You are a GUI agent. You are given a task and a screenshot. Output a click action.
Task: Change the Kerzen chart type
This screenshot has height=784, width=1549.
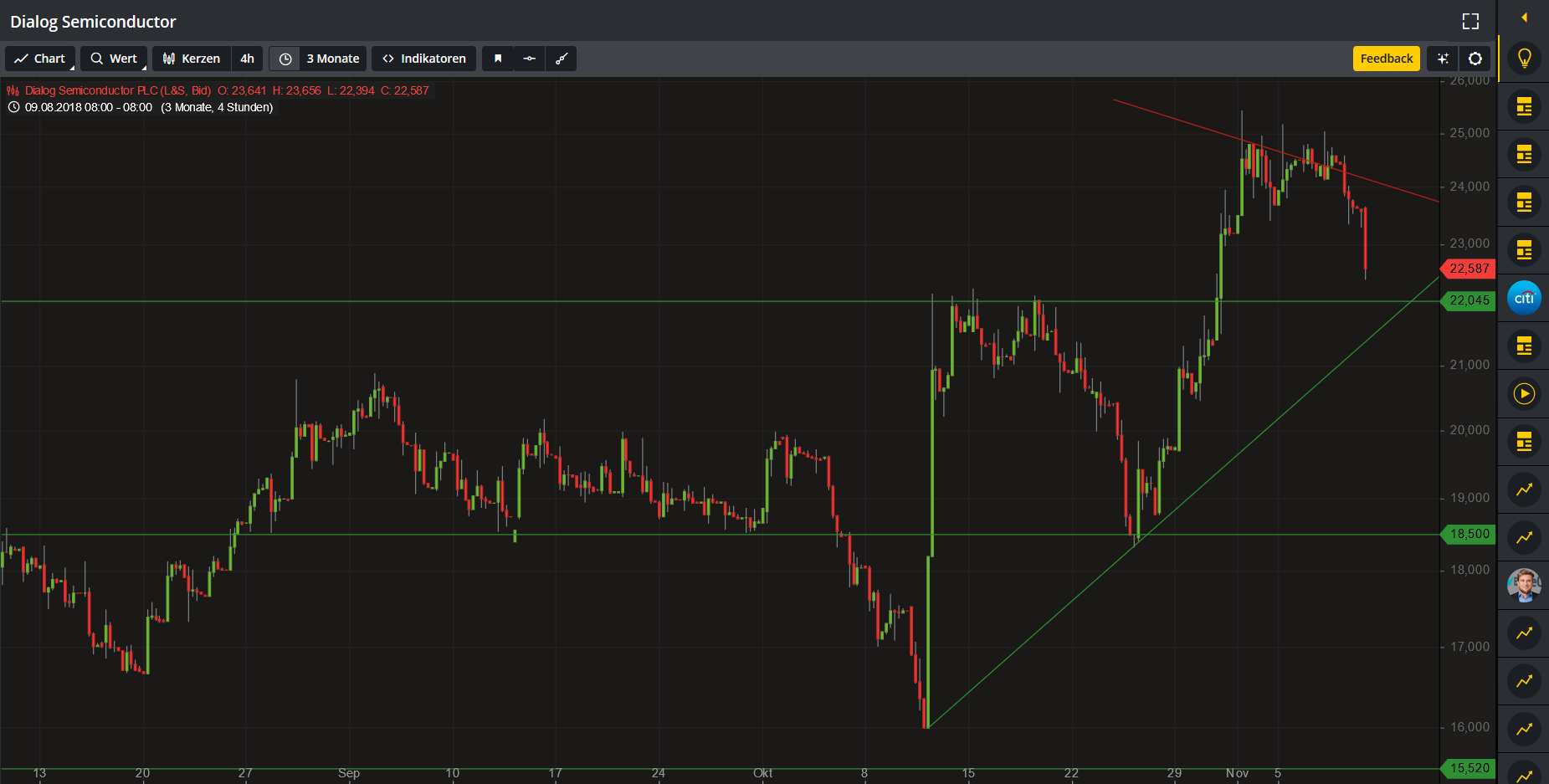192,59
